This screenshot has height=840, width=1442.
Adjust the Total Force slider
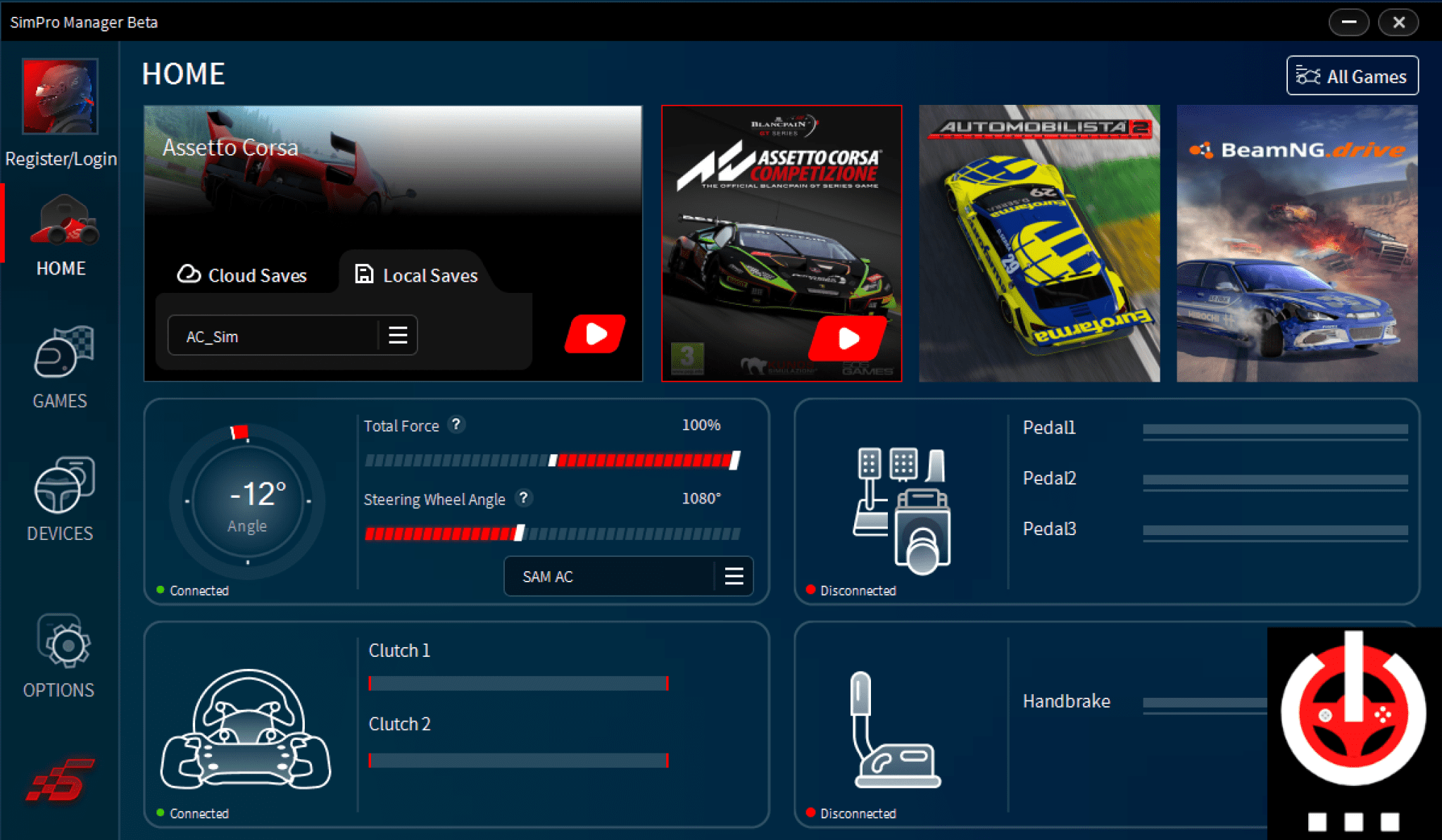point(555,461)
